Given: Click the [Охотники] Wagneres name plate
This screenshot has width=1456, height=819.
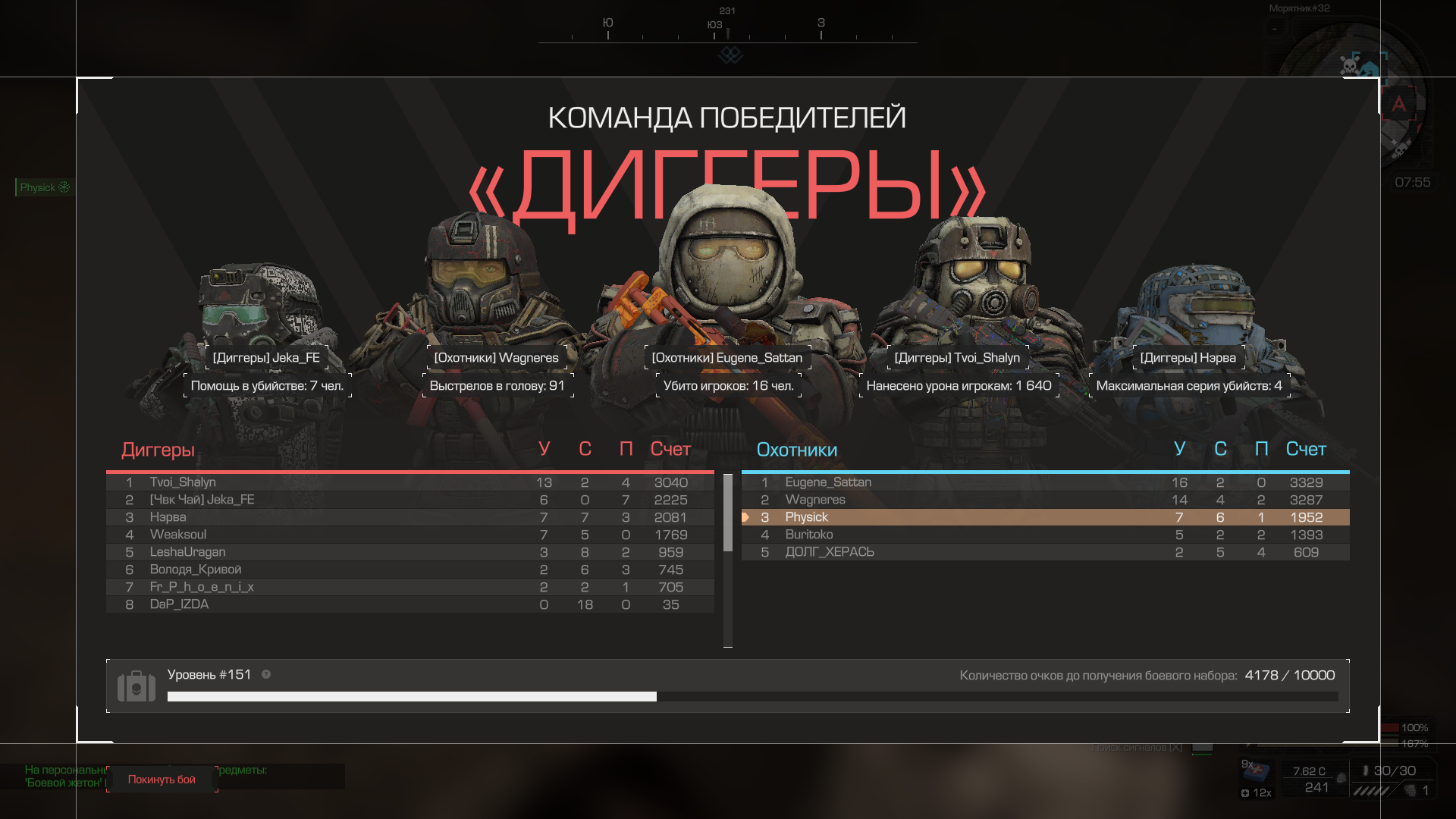Looking at the screenshot, I should click(x=496, y=357).
